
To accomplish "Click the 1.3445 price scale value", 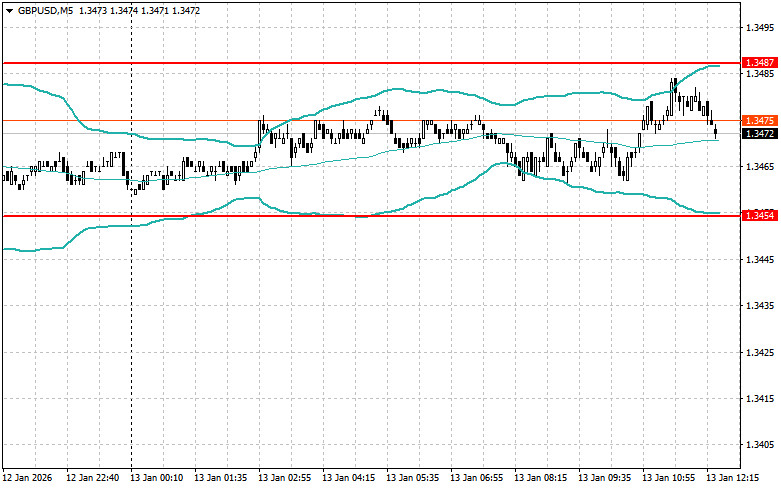I will click(760, 259).
